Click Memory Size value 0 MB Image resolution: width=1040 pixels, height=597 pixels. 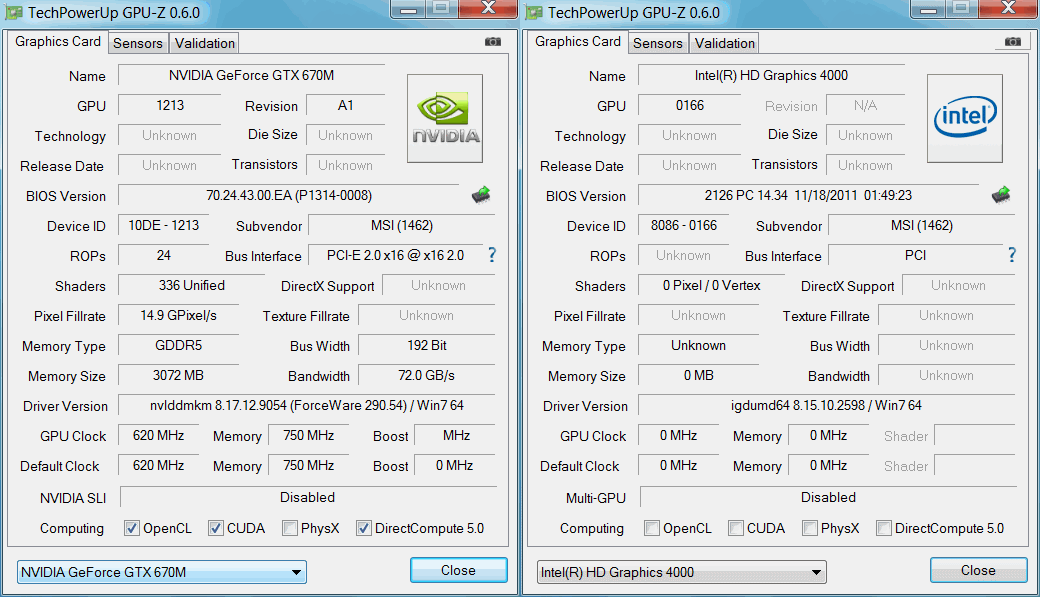[698, 375]
